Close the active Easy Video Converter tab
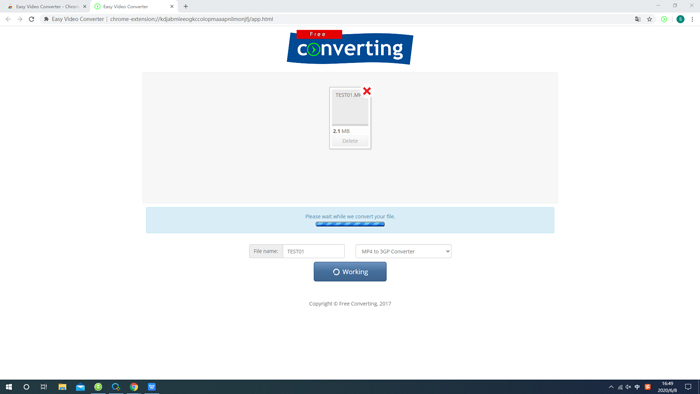The image size is (700, 394). coord(172,6)
